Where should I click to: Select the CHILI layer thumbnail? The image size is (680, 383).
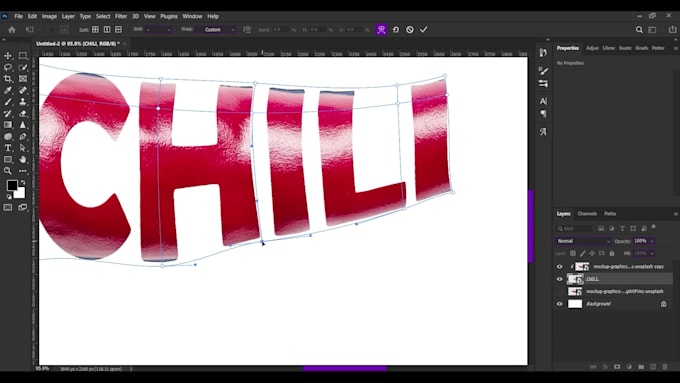[575, 279]
